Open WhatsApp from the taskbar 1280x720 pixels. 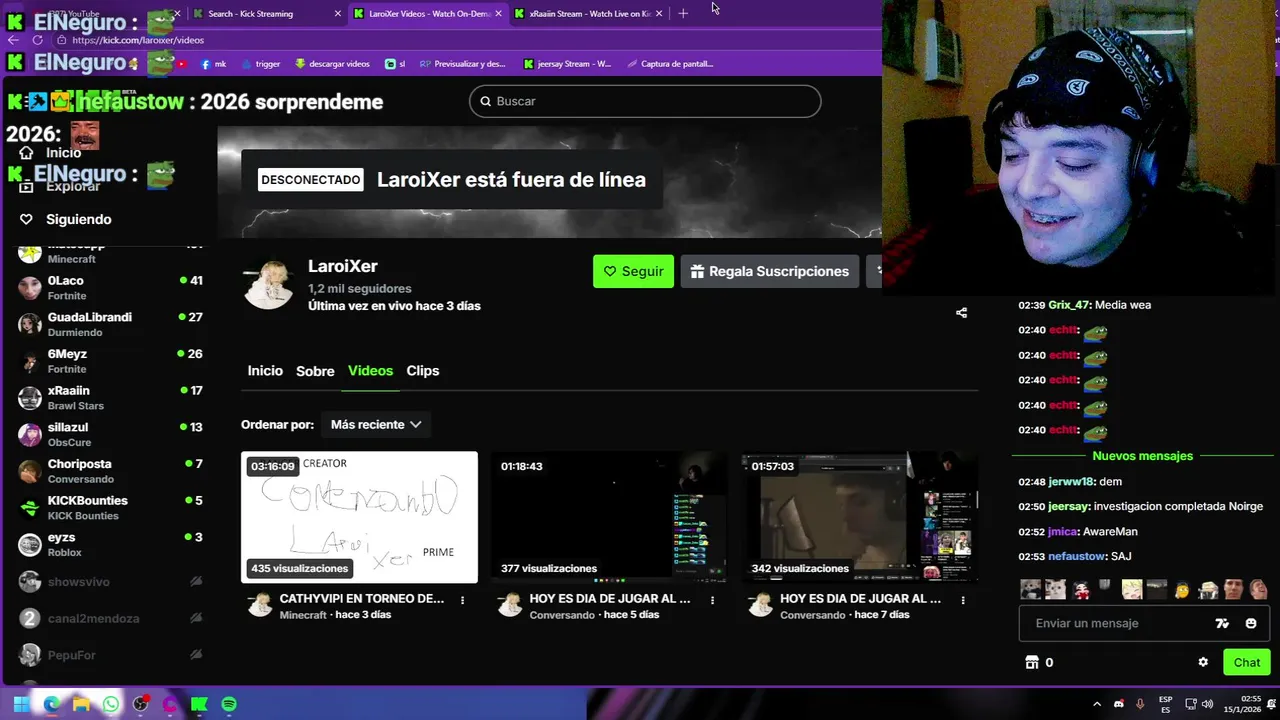[x=111, y=704]
